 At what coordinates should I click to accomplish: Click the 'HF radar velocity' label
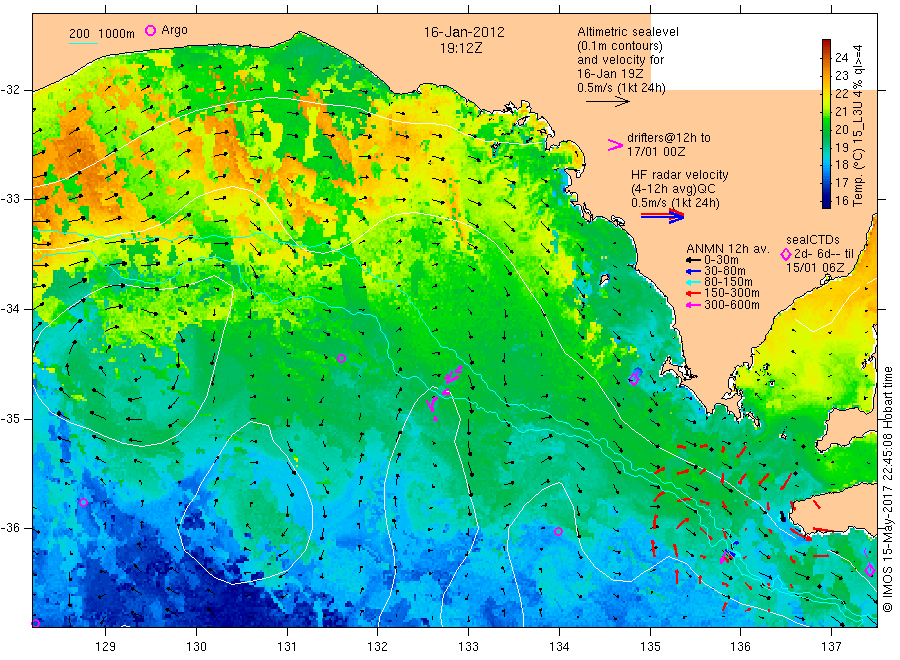[680, 174]
